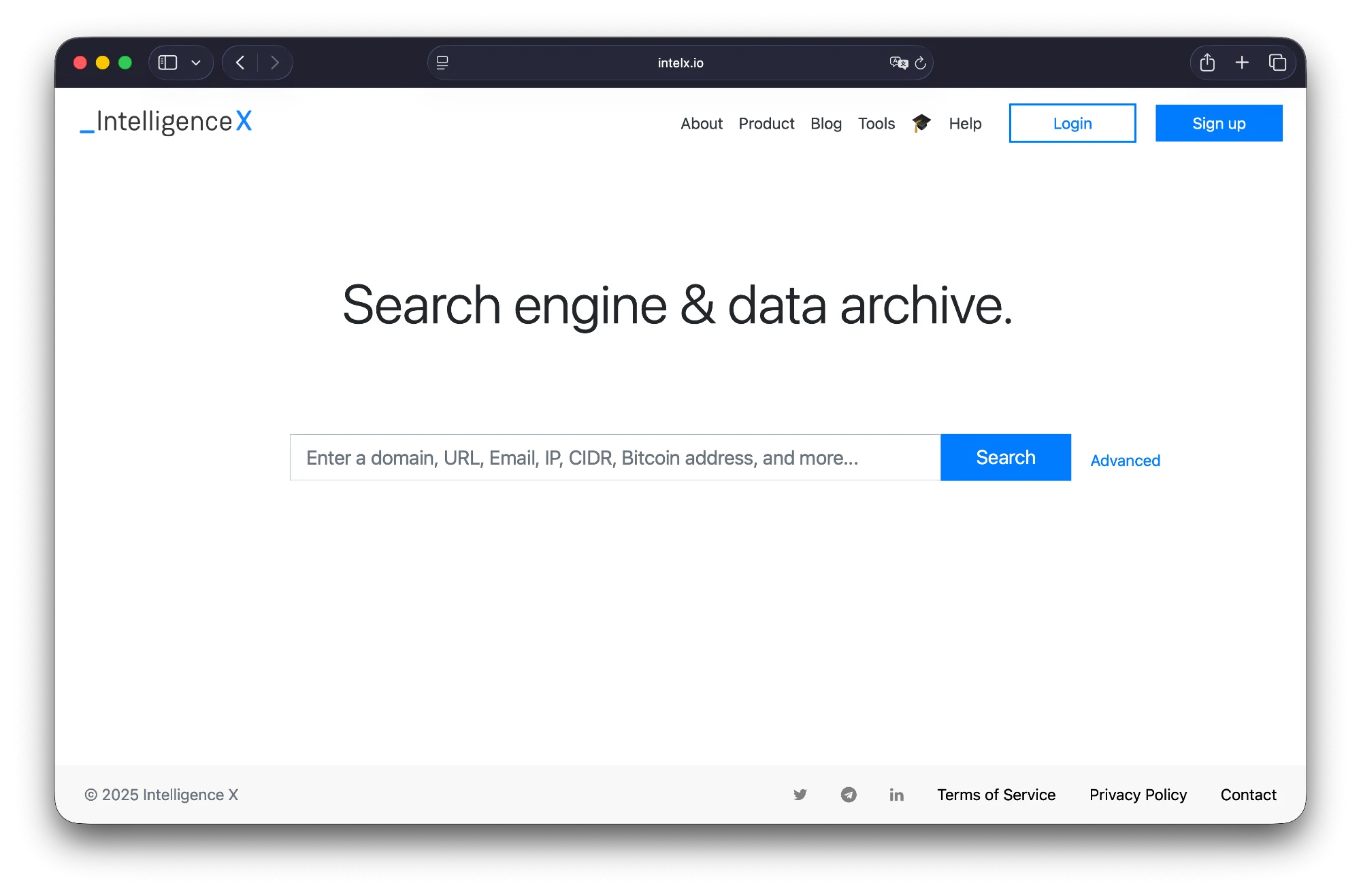This screenshot has height=896, width=1361.
Task: Open the Privacy Policy link
Action: click(1138, 795)
